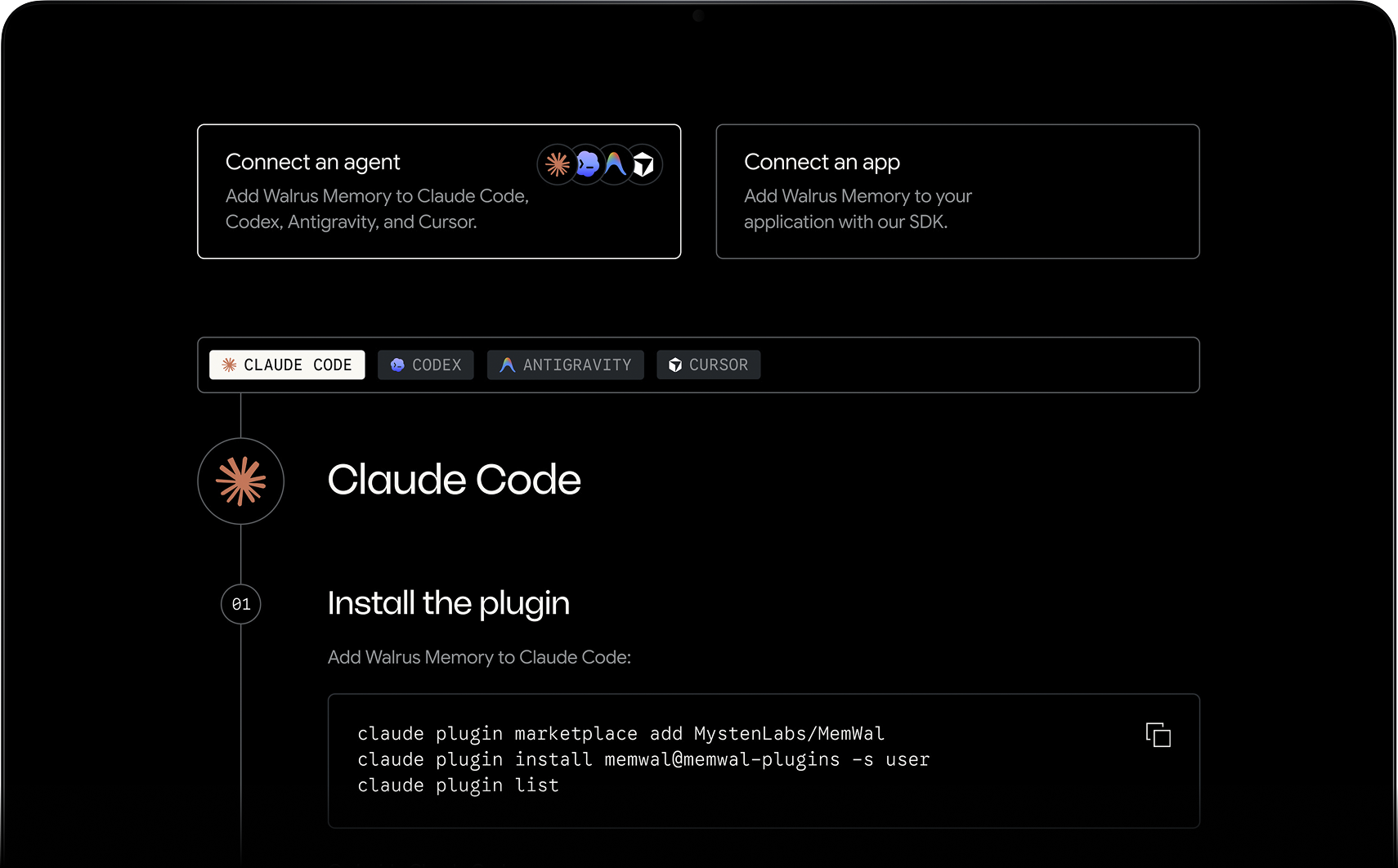Screen dimensions: 1398x868
Task: Click Antigravity icon in agent card
Action: [x=615, y=164]
